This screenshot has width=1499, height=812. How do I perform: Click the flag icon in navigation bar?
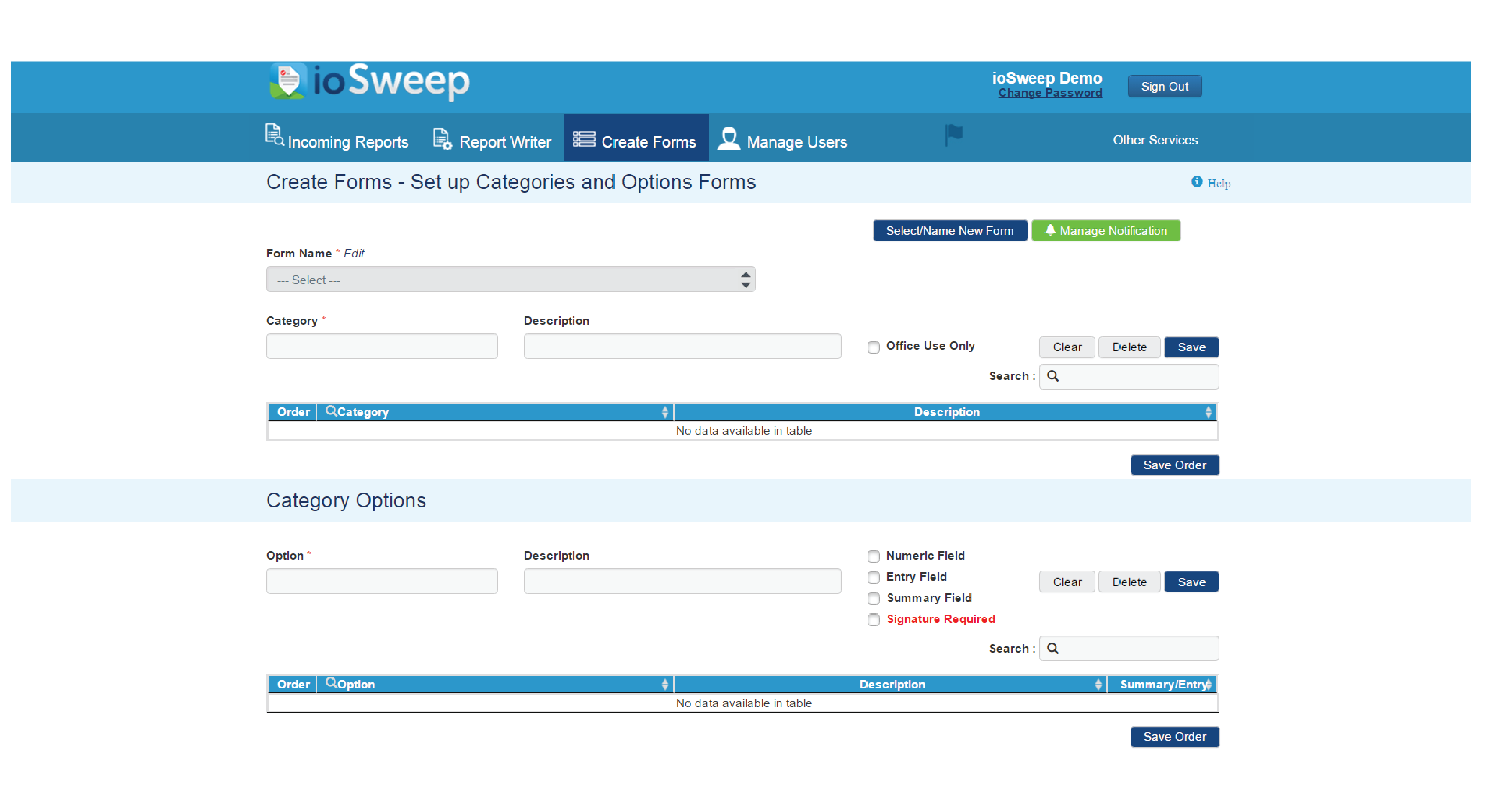pos(954,135)
